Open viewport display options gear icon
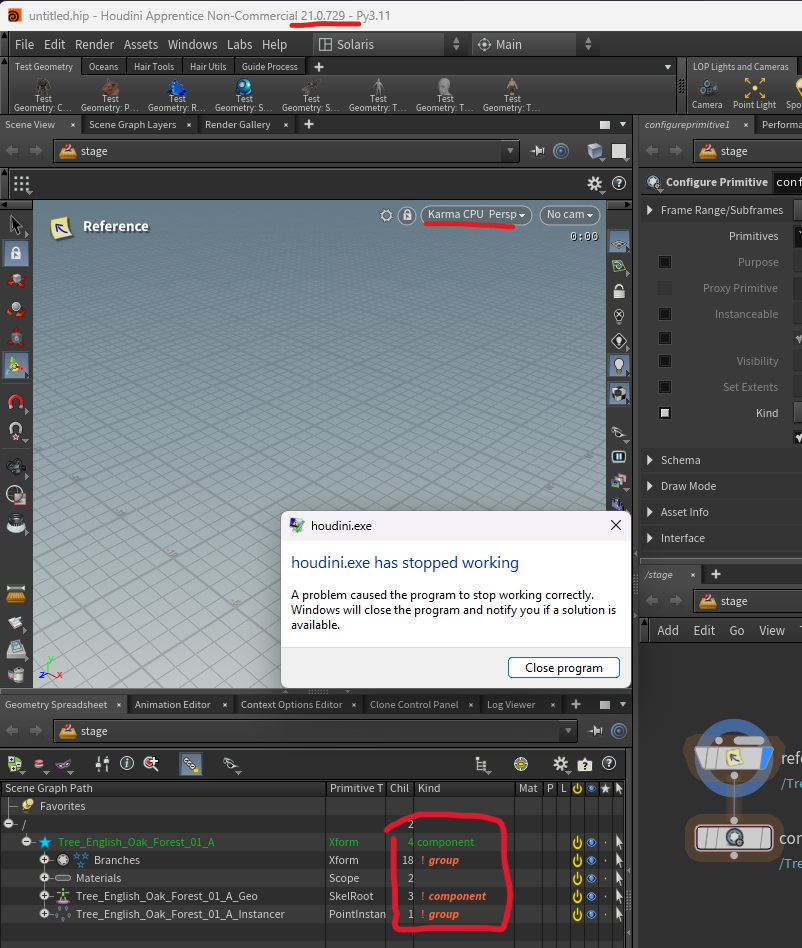The width and height of the screenshot is (802, 948). 595,183
